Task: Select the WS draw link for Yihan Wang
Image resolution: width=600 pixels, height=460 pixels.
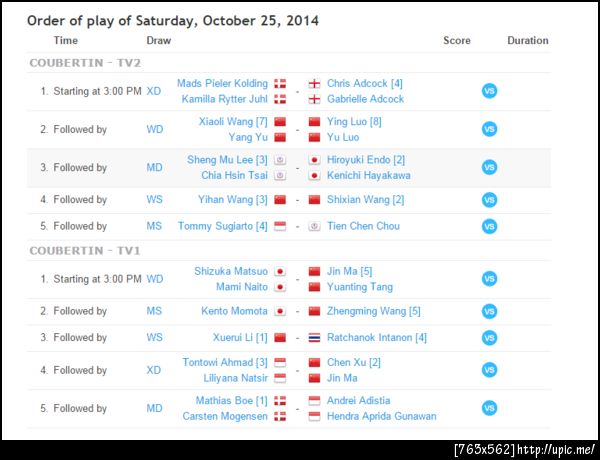Action: tap(154, 200)
